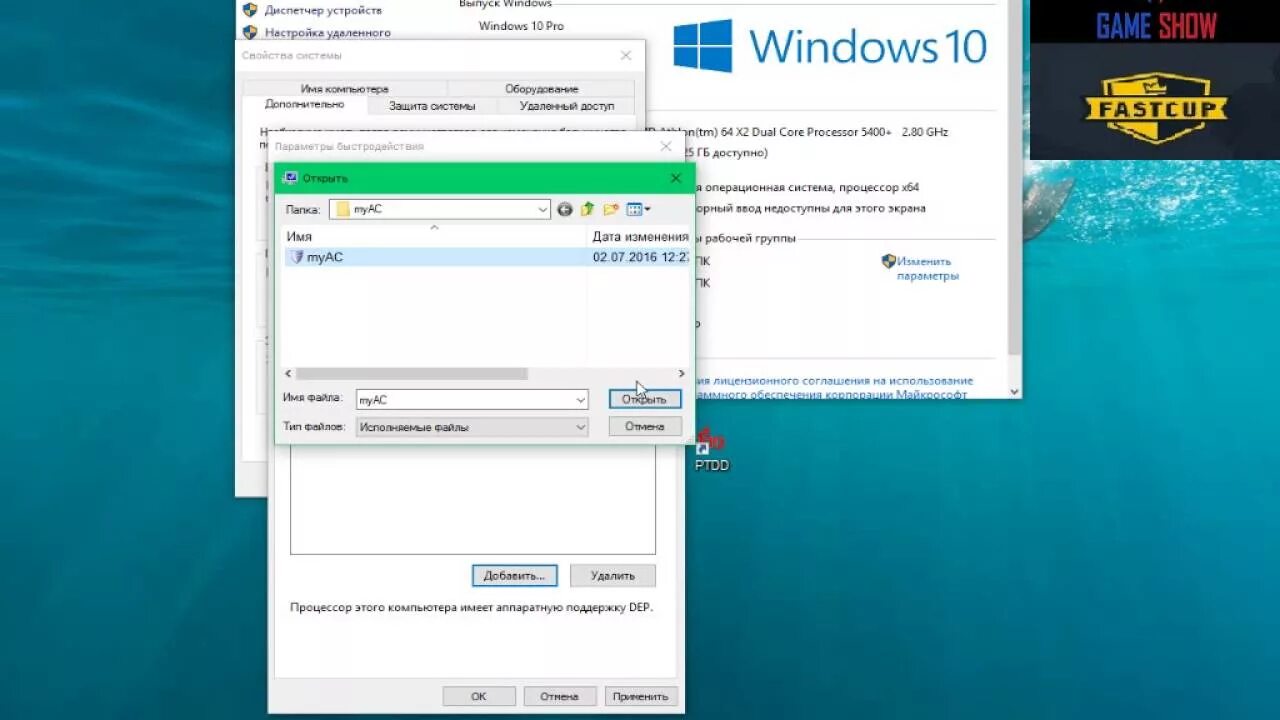Select the myAC file shield icon
Screen dimensions: 1280x720
(296, 257)
